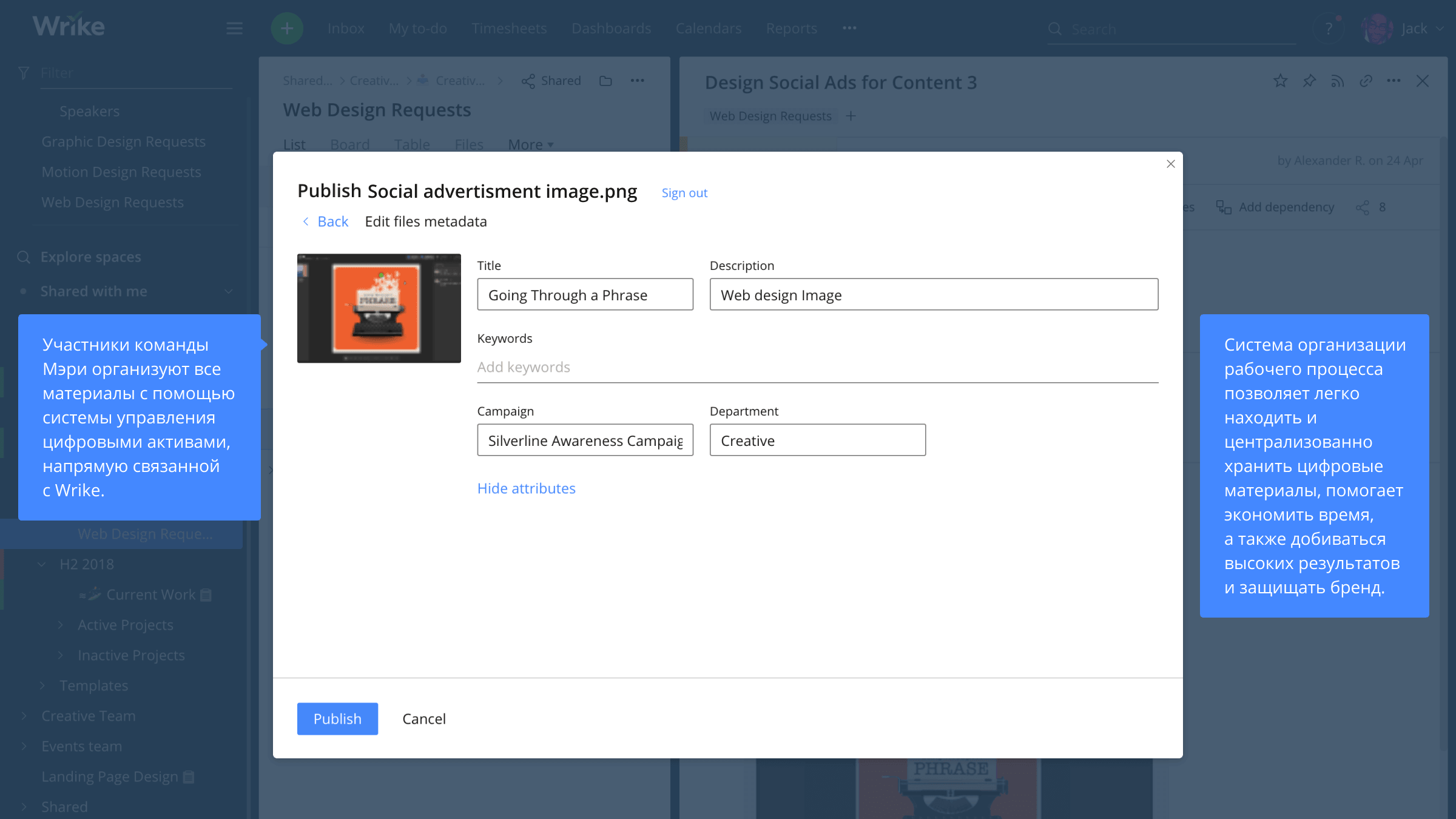Click the share count 8 icon
The image size is (1456, 819).
1363,207
